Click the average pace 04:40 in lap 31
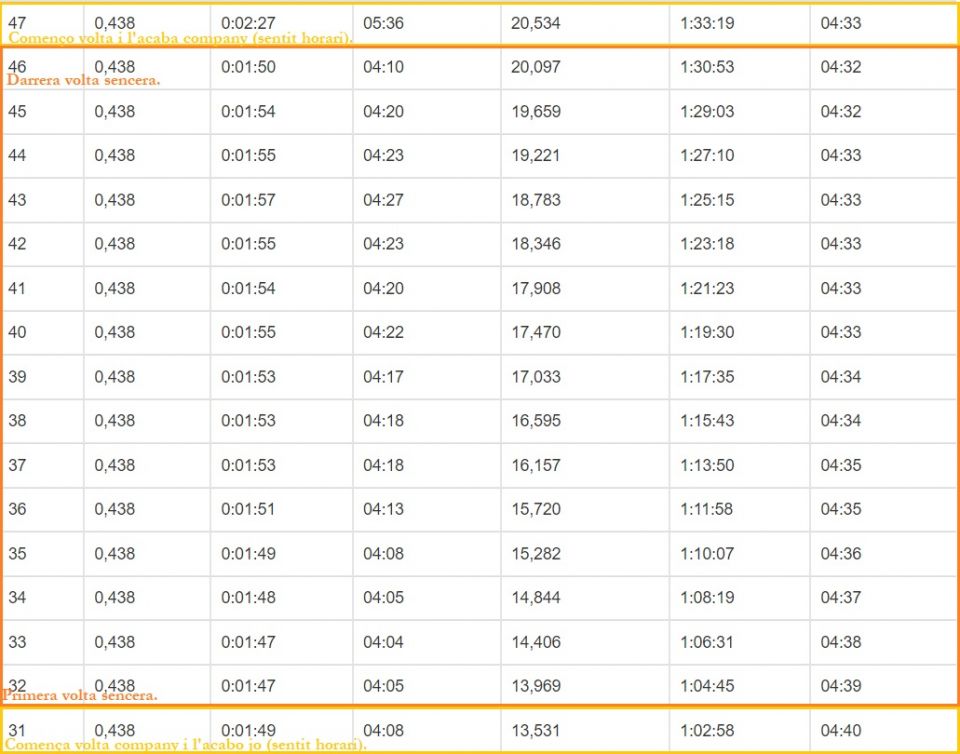Viewport: 960px width, 754px height. click(x=841, y=730)
